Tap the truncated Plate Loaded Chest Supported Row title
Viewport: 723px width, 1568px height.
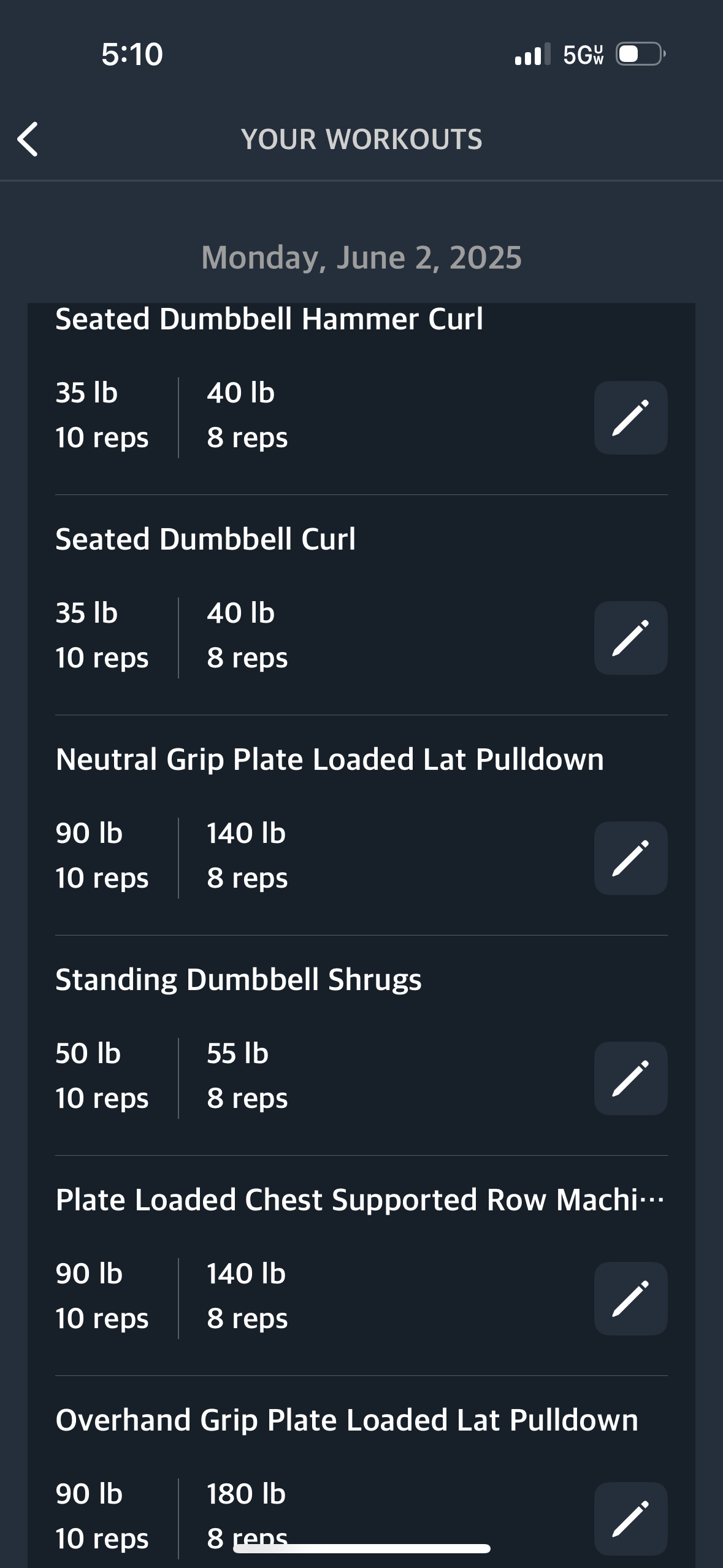tap(360, 1200)
